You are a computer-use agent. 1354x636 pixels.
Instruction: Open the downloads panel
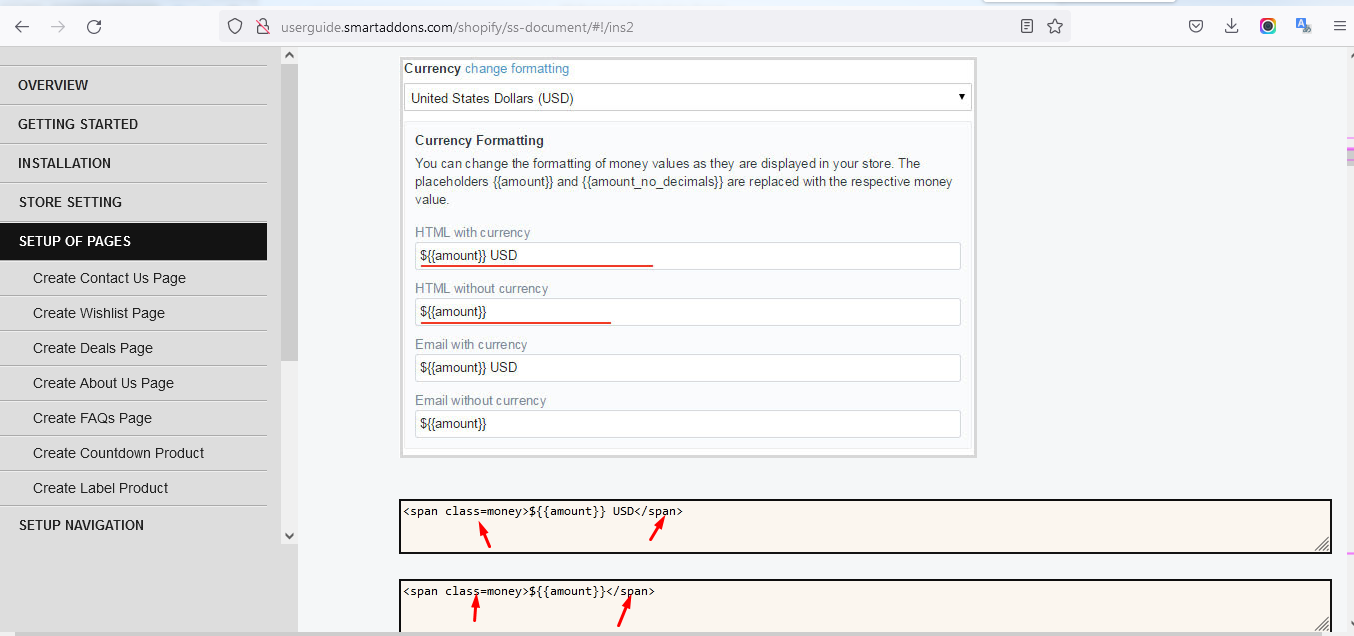tap(1232, 27)
